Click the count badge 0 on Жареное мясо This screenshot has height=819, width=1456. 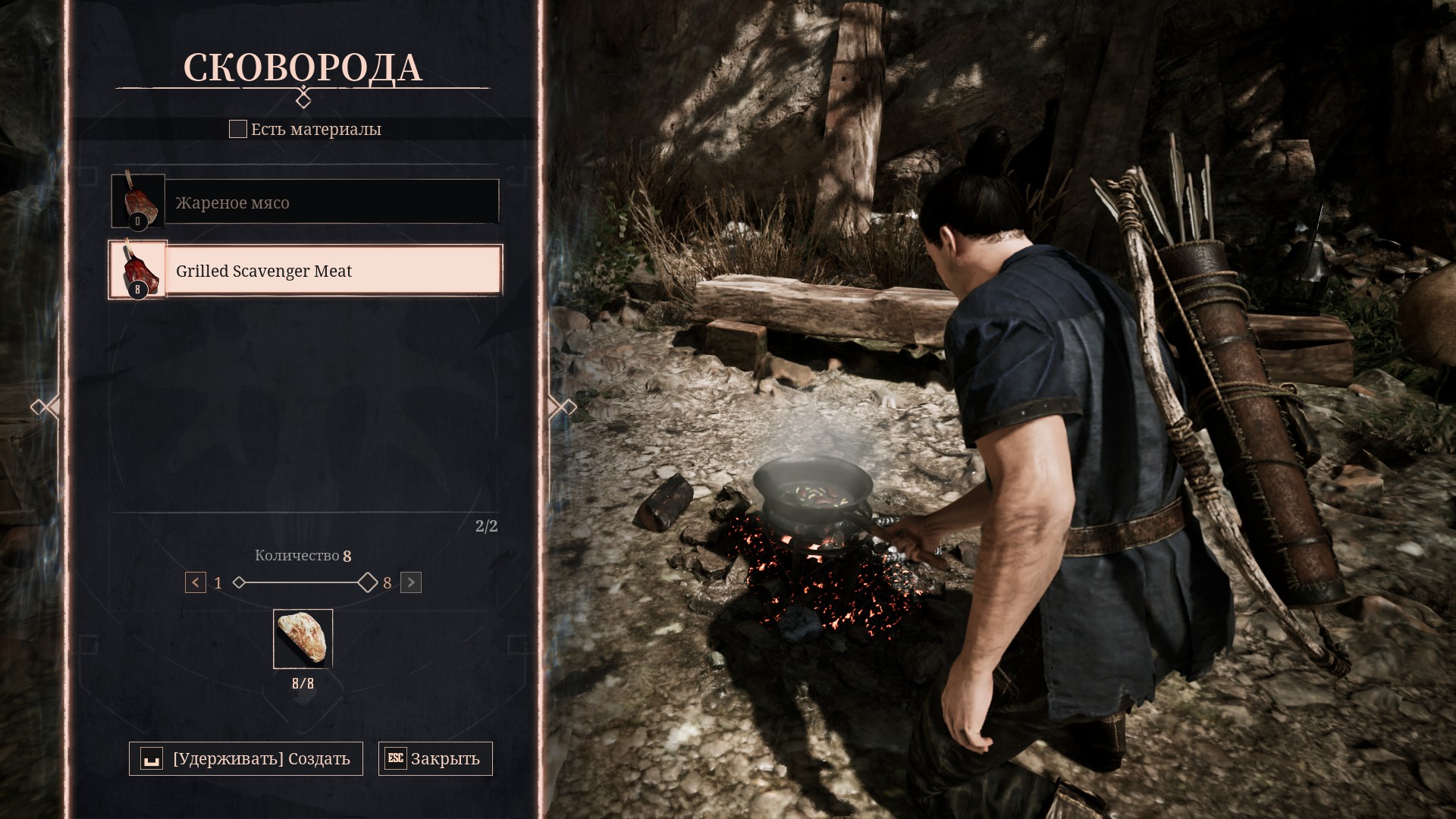(x=137, y=221)
